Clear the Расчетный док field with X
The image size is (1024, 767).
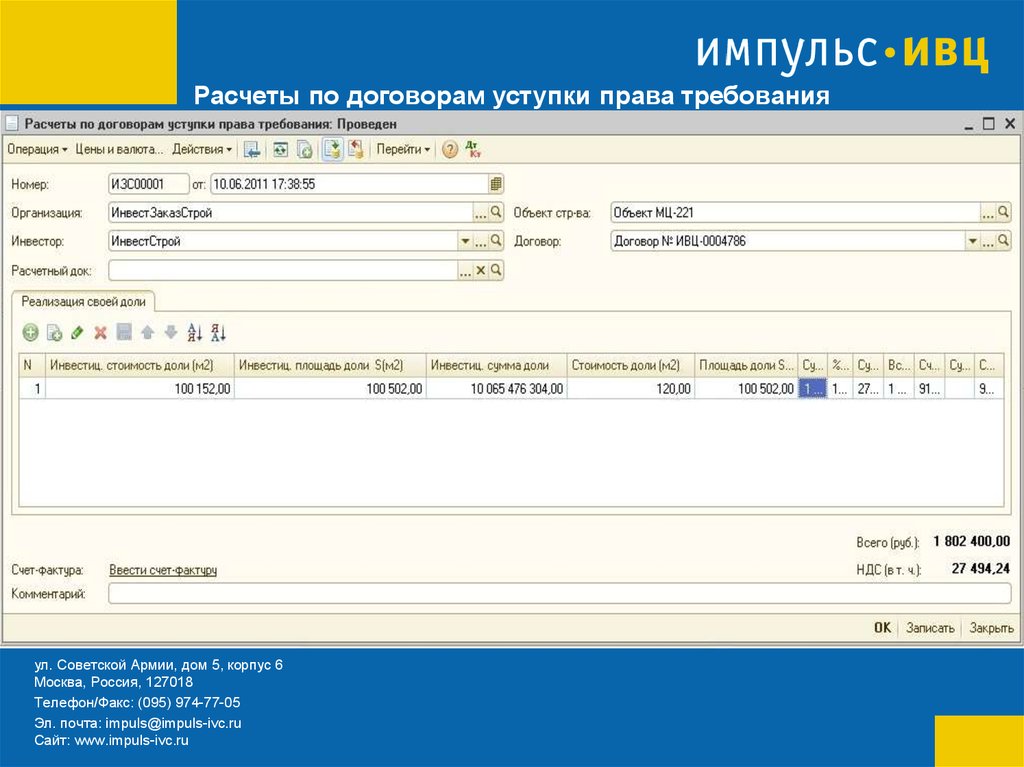point(481,270)
